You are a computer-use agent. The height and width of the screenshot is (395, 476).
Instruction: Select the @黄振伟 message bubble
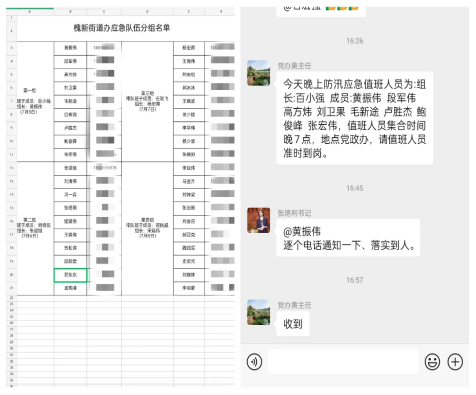pyautogui.click(x=348, y=238)
